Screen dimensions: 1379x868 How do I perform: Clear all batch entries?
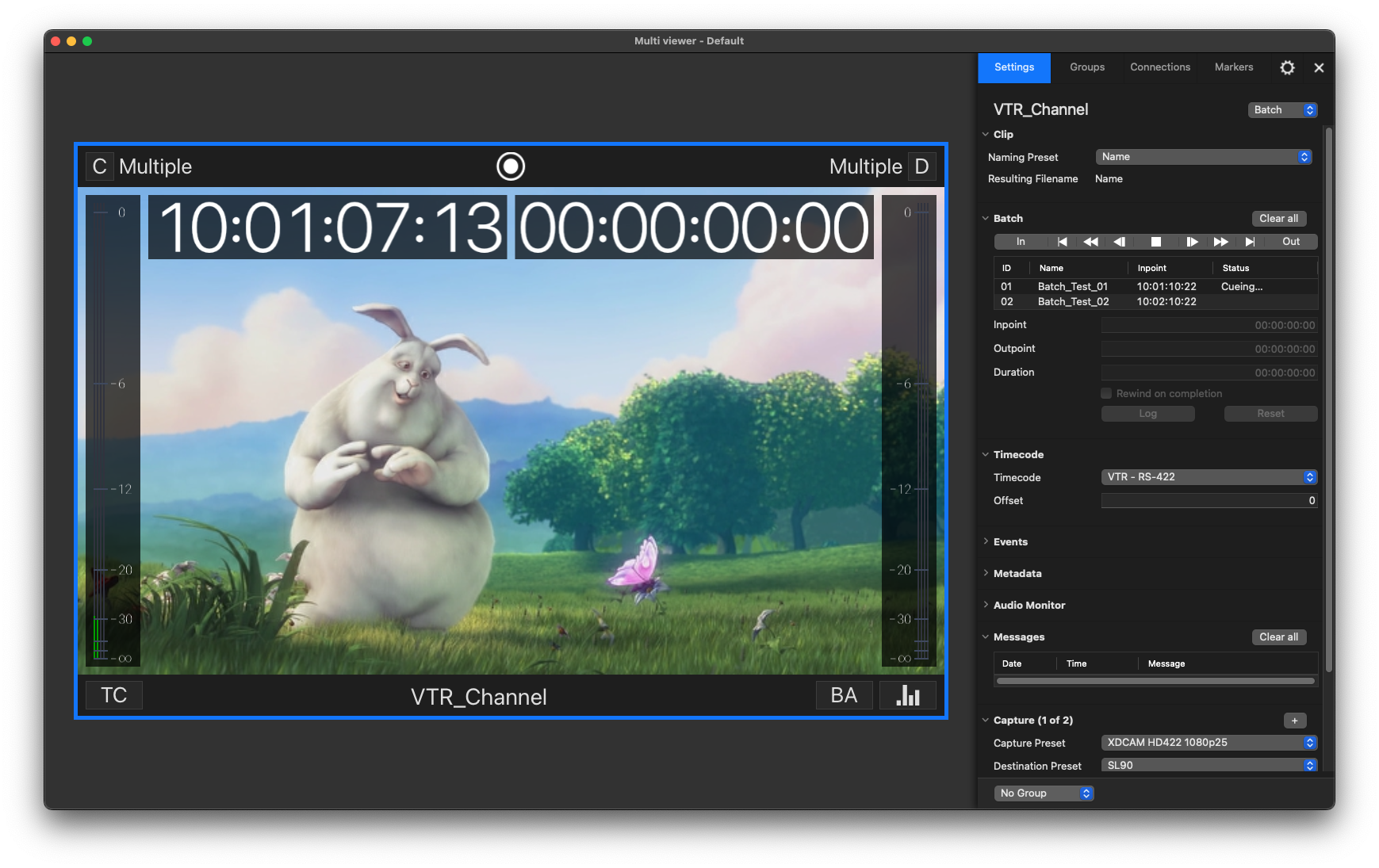coord(1279,219)
